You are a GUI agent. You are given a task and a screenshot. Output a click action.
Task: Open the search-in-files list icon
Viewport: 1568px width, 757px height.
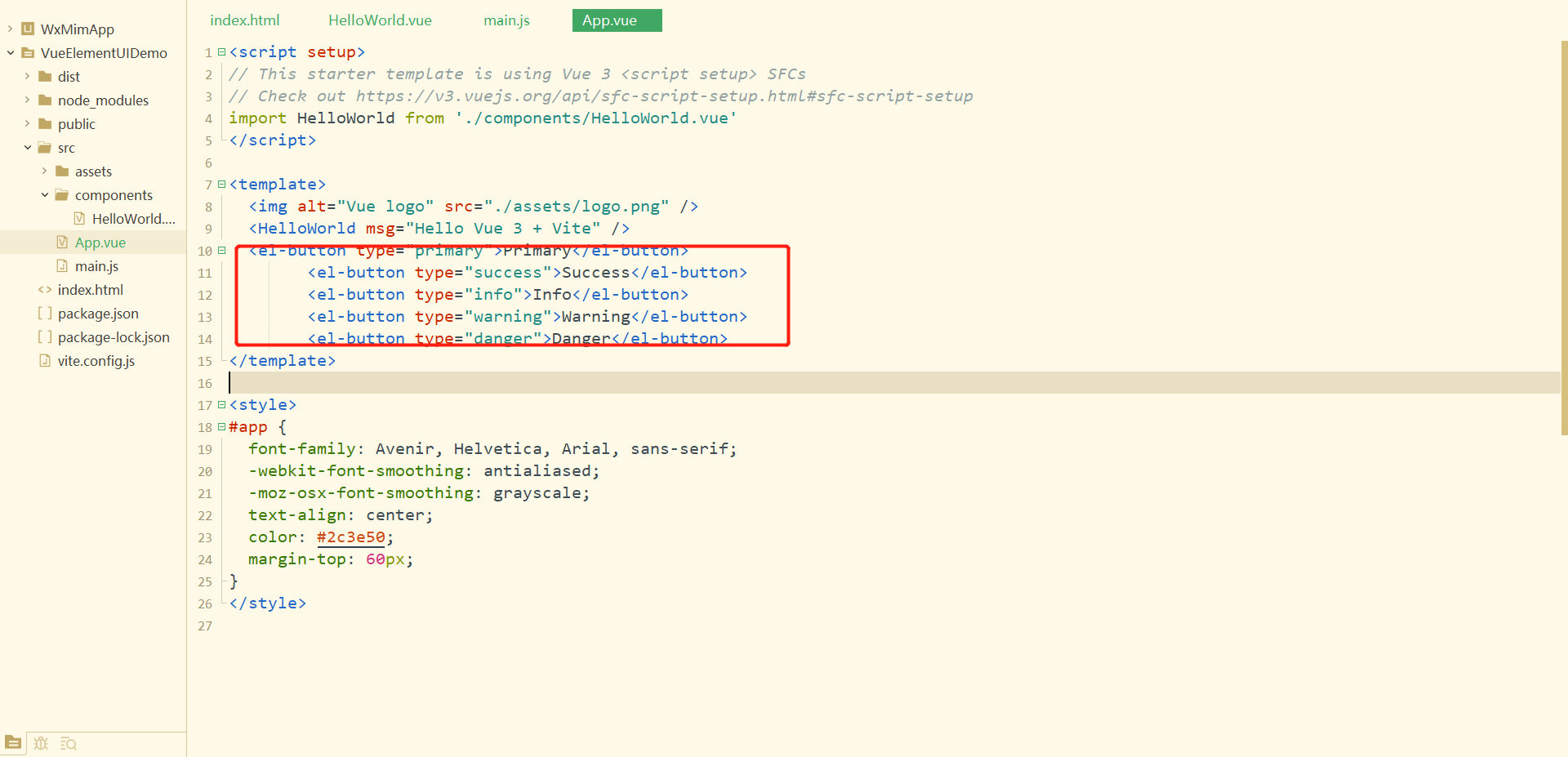(69, 743)
